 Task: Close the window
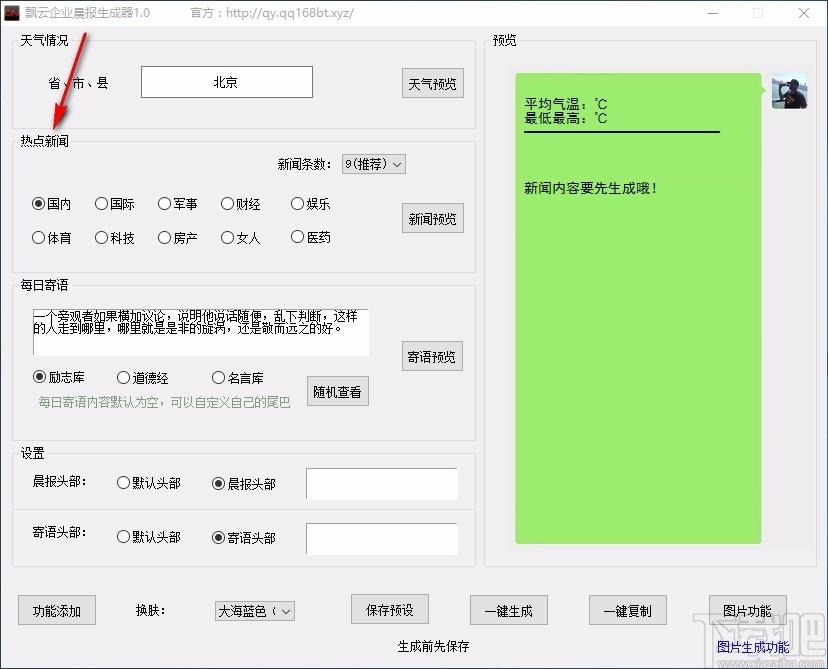[x=804, y=13]
